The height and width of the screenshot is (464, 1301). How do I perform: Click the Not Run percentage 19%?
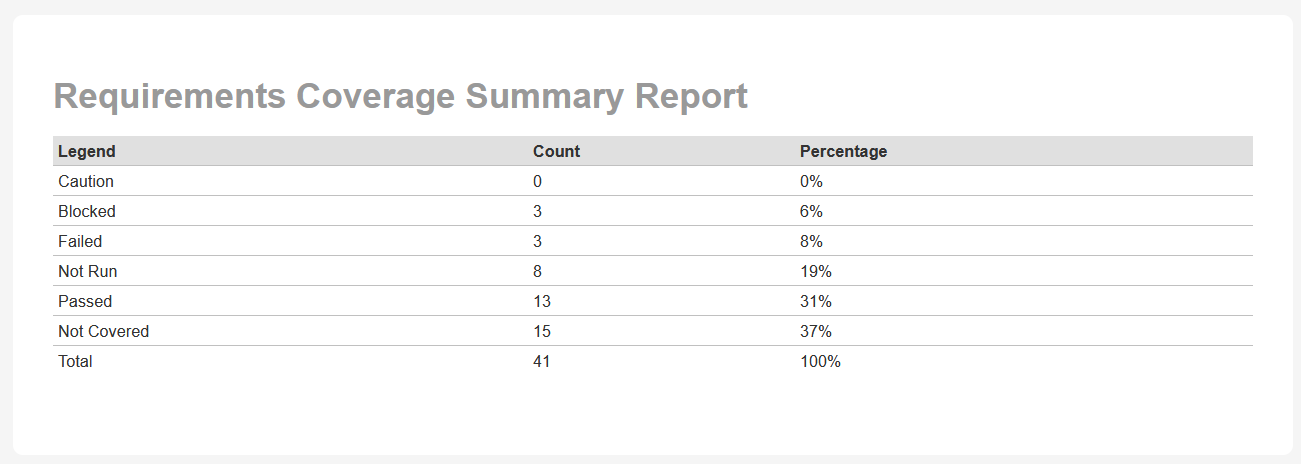coord(816,272)
